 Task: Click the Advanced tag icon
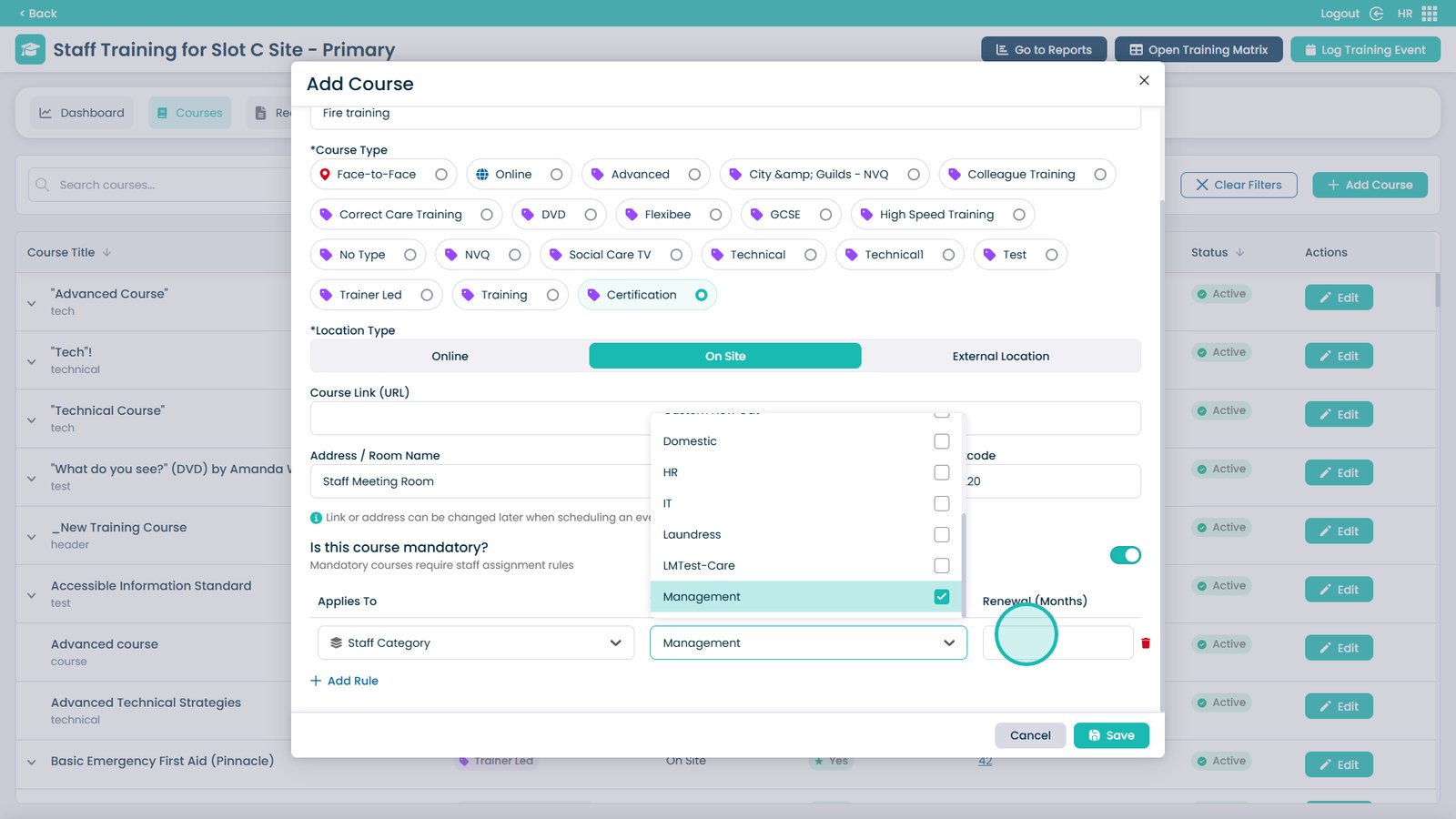coord(598,175)
